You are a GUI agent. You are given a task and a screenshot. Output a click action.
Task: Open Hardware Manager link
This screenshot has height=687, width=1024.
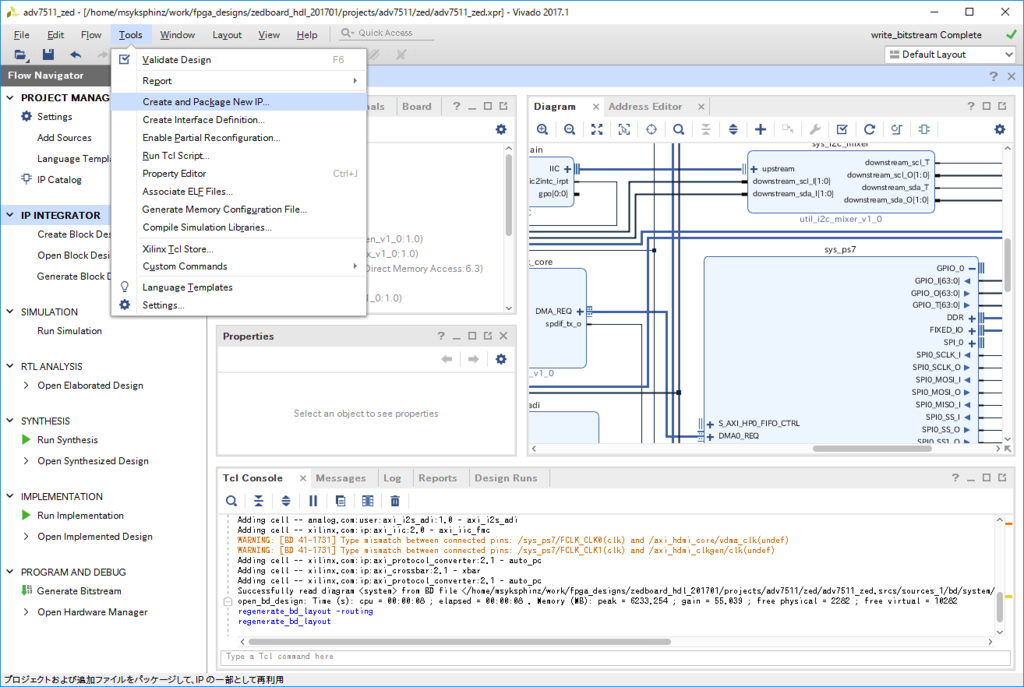(92, 612)
